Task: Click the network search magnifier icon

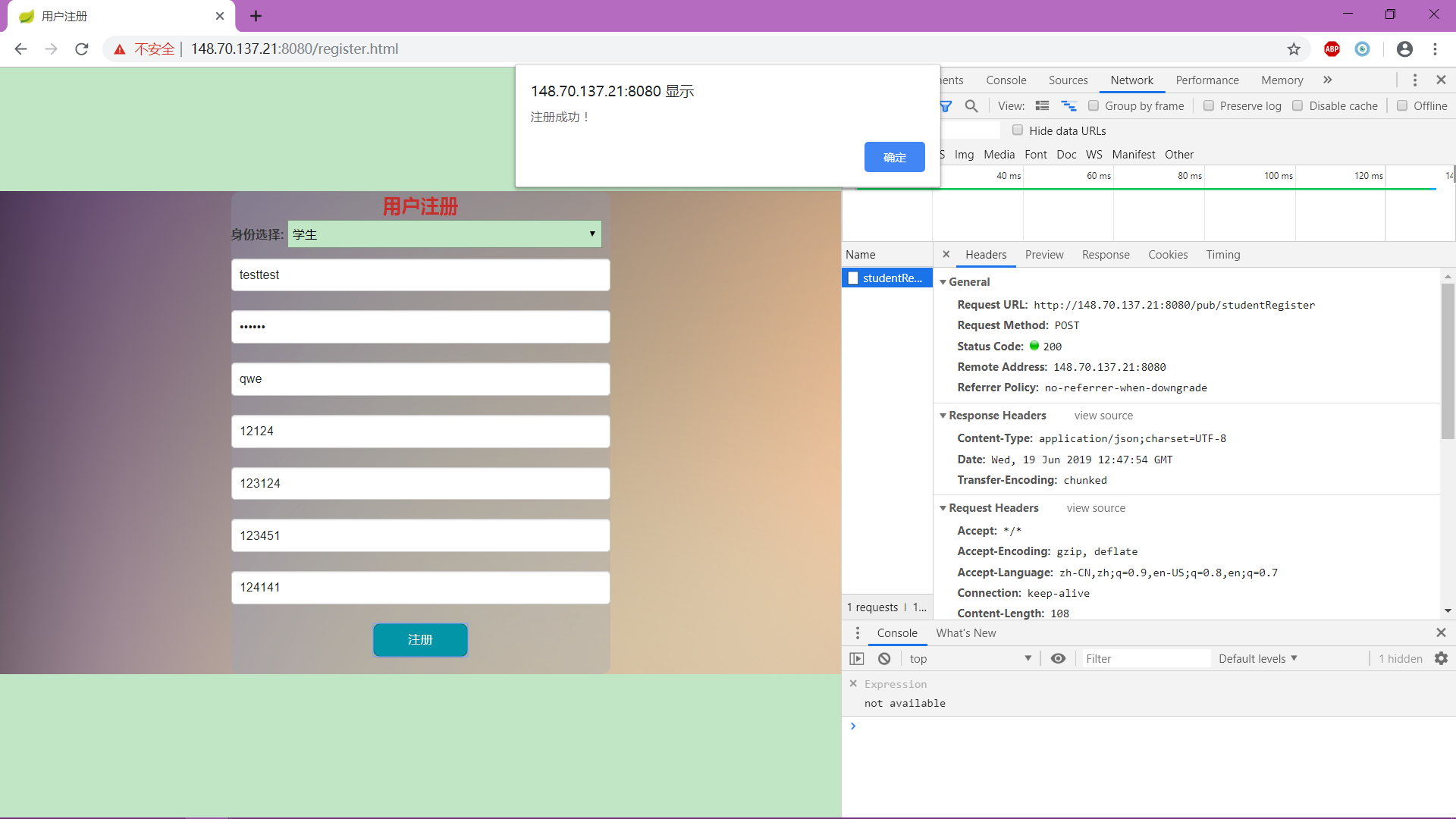Action: click(971, 106)
